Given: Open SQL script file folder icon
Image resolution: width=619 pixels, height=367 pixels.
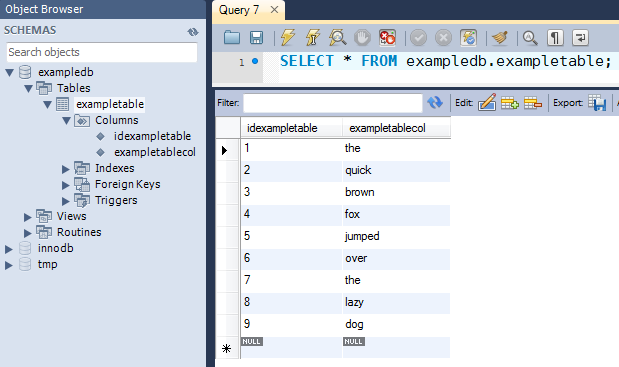Looking at the screenshot, I should [x=232, y=38].
